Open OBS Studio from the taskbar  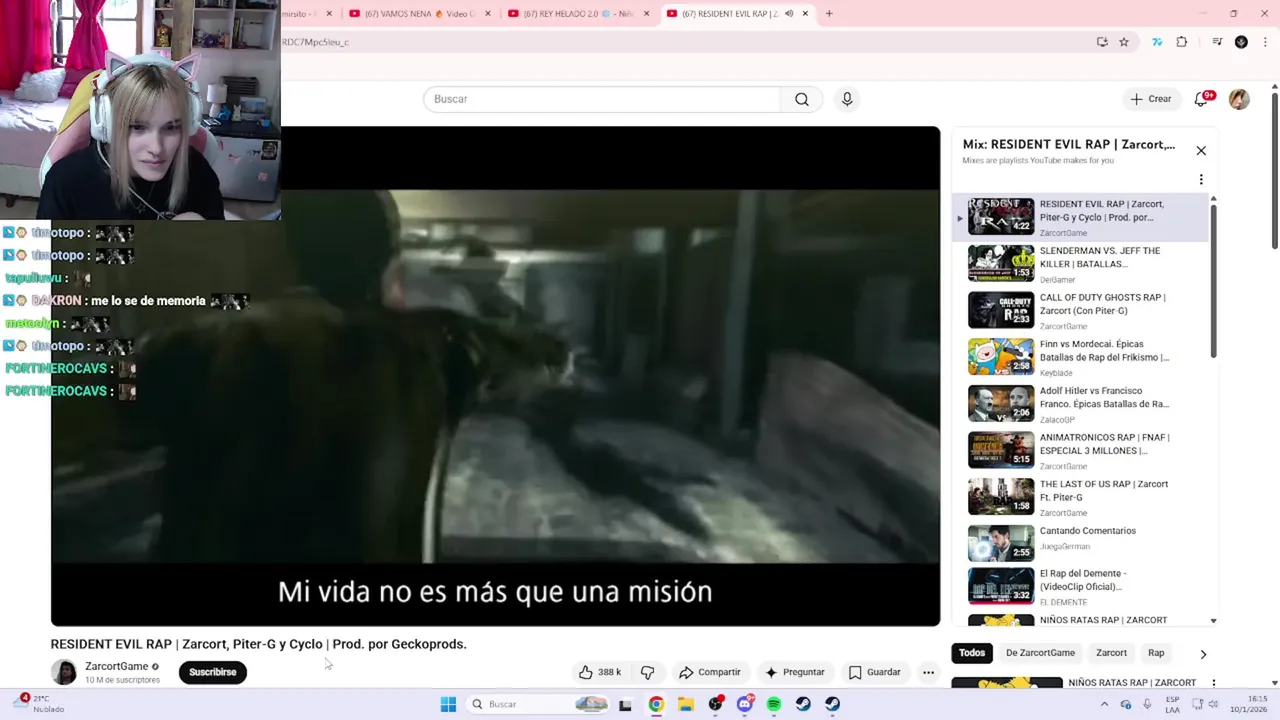(715, 704)
